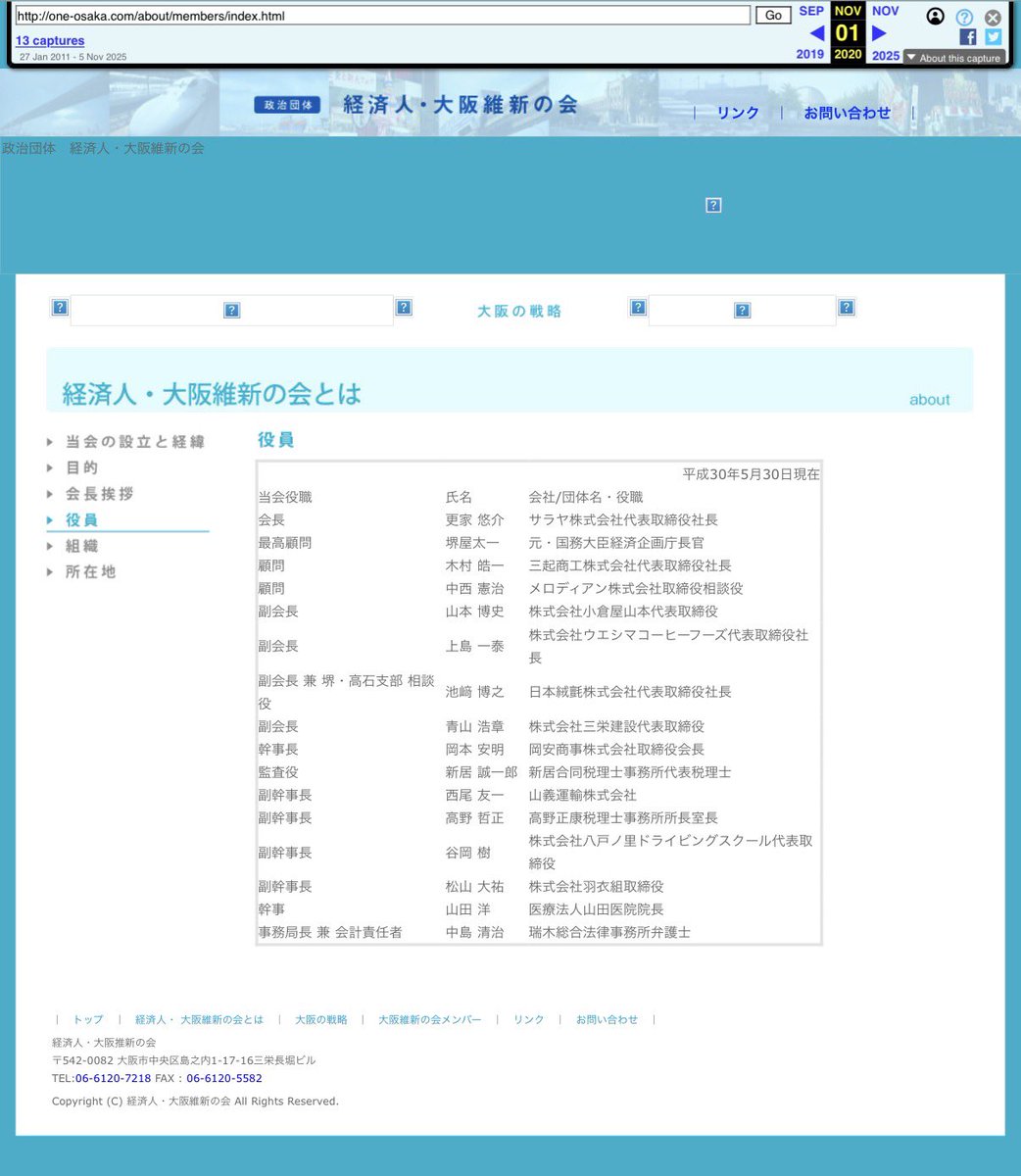Select the year 2019 link
This screenshot has height=1176, width=1021.
pos(810,55)
